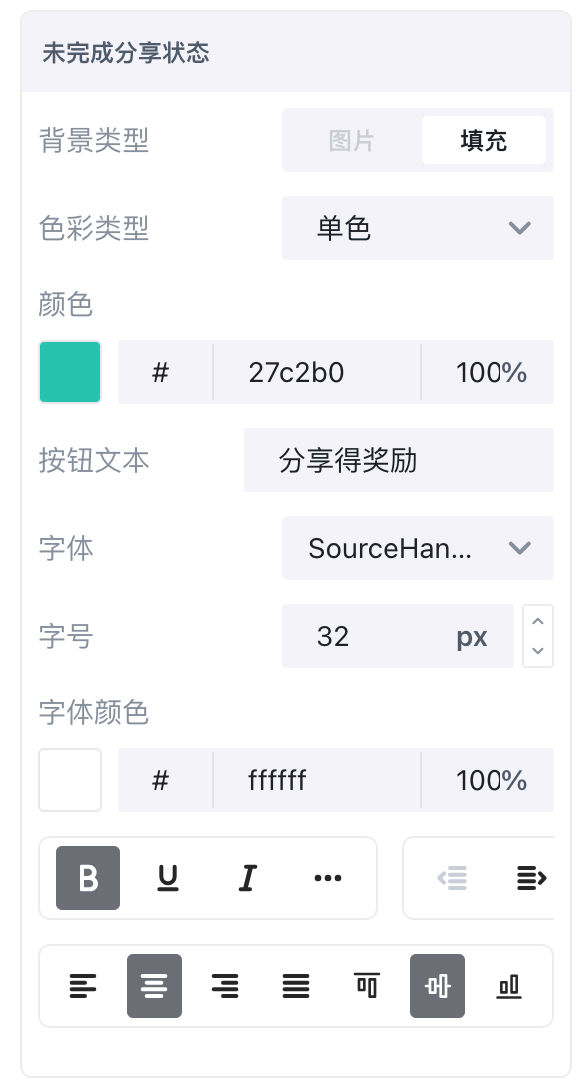
Task: Align text vertically to top
Action: [367, 986]
